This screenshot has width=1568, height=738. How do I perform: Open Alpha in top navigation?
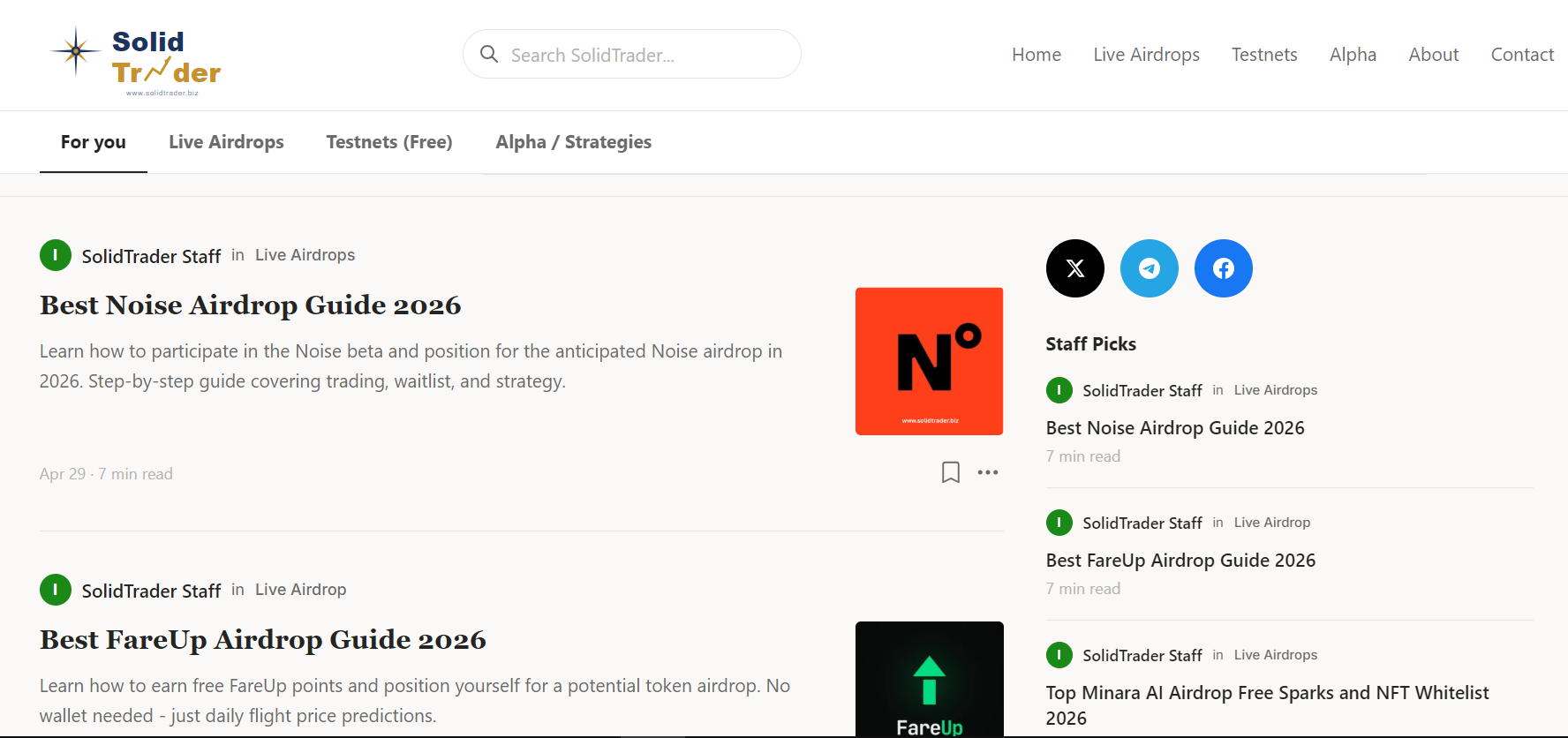(x=1353, y=55)
